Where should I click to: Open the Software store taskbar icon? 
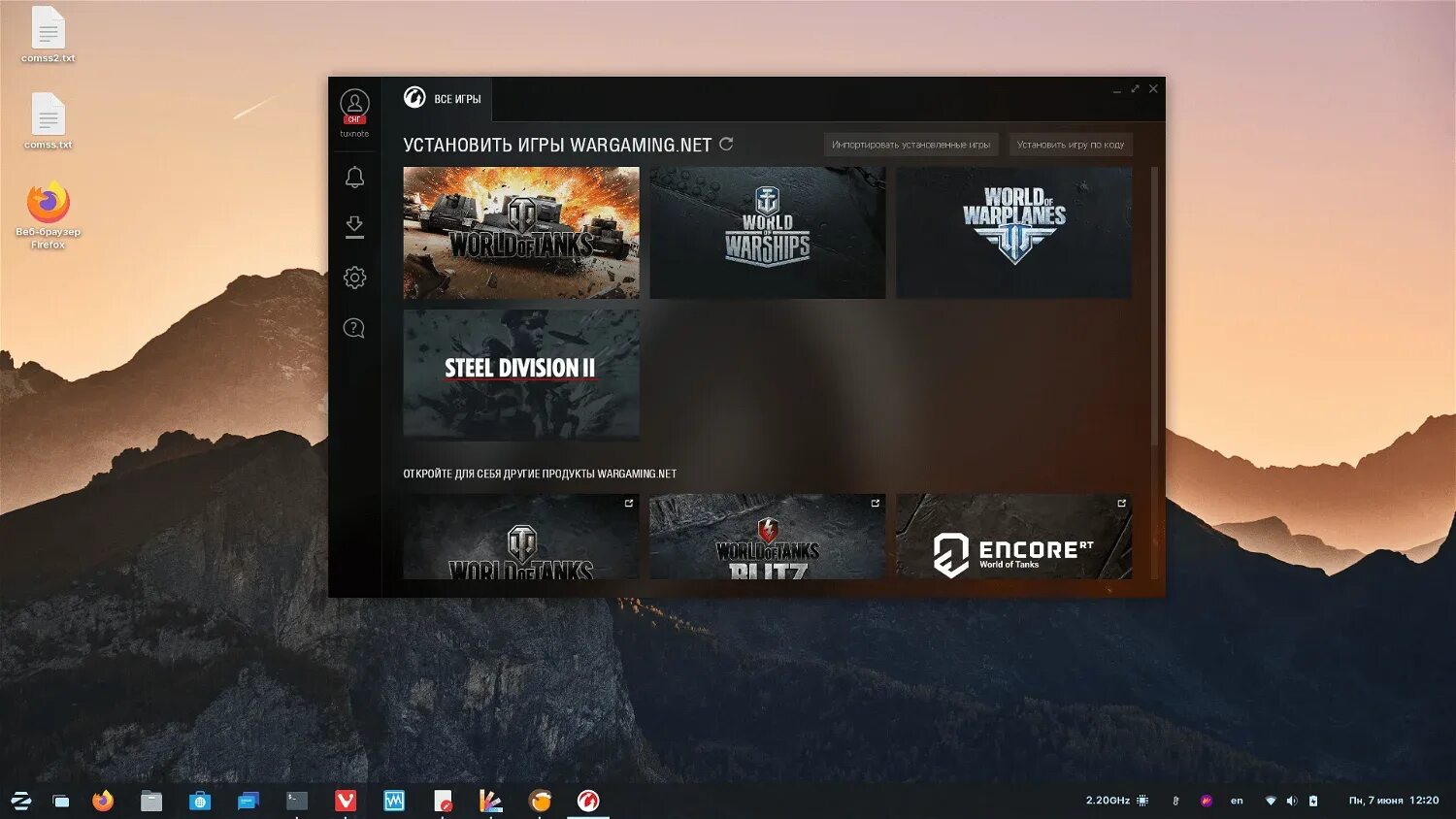[200, 801]
